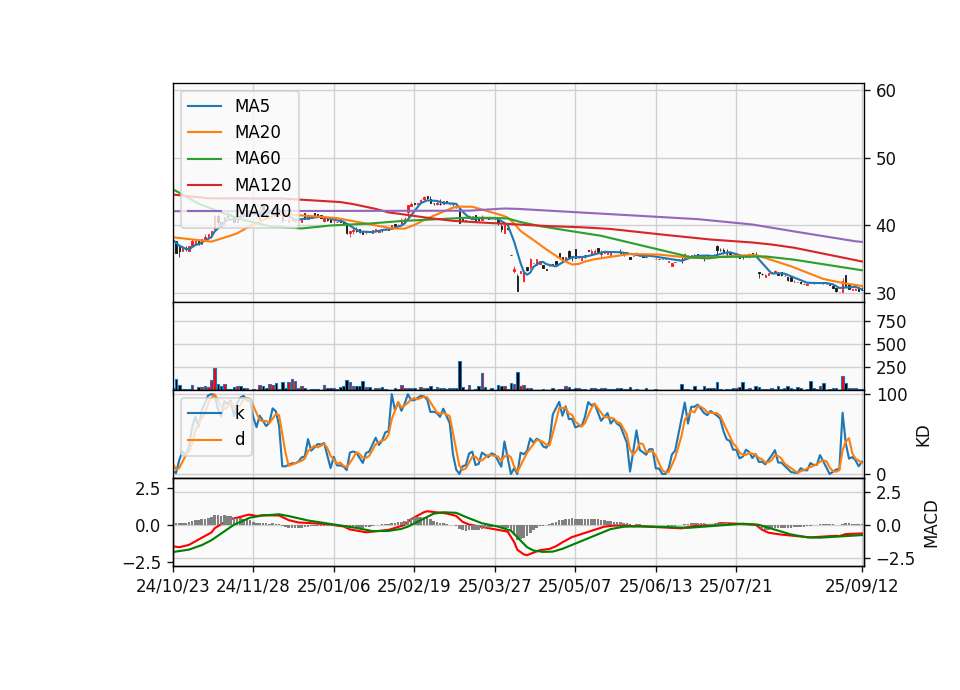960x690 pixels.
Task: Click the MA5 legend label
Action: pyautogui.click(x=252, y=106)
